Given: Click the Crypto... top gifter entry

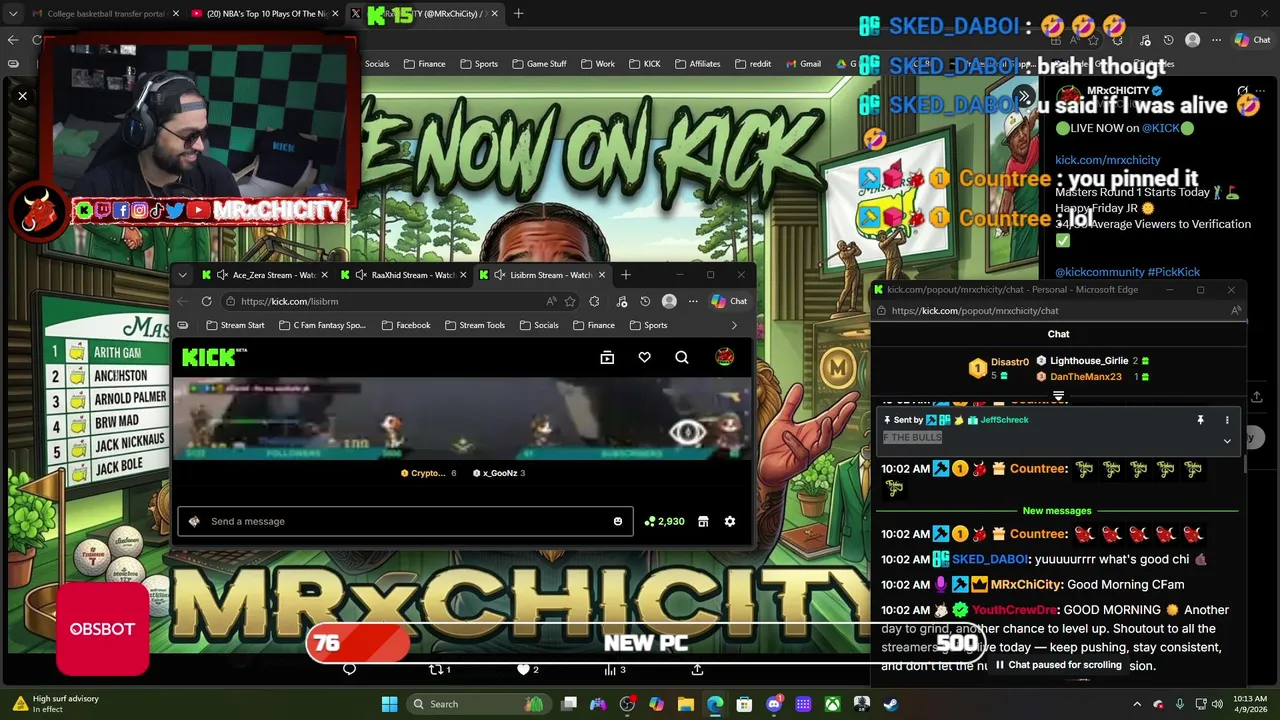Looking at the screenshot, I should (428, 473).
